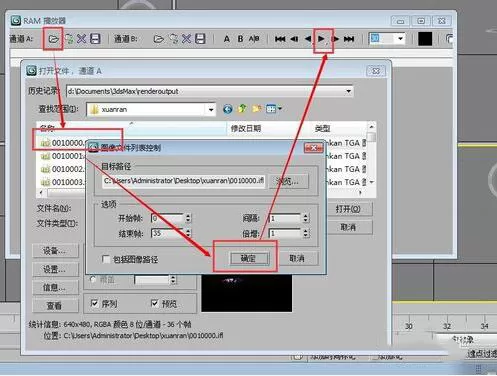
Task: Click the 信息... button
Action: 55,287
